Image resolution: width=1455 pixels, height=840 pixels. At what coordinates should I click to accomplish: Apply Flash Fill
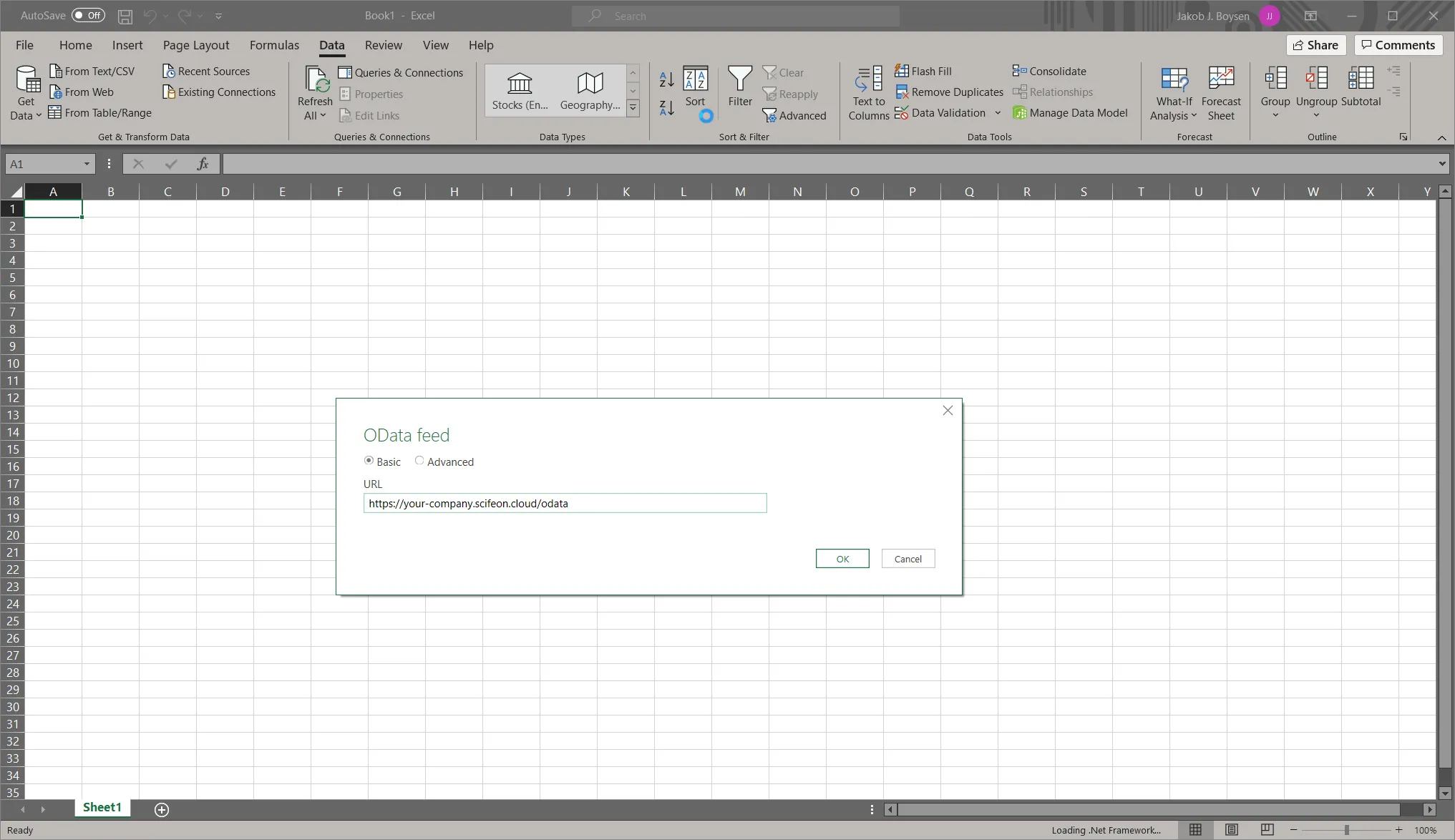tap(924, 71)
